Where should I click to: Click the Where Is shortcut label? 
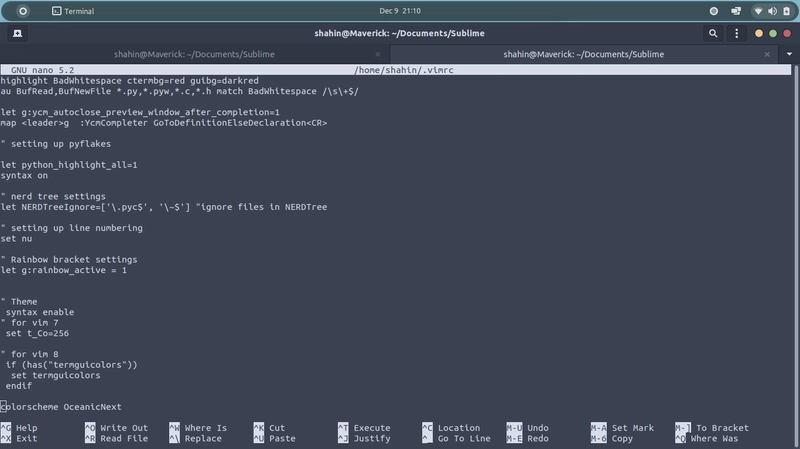(x=205, y=428)
